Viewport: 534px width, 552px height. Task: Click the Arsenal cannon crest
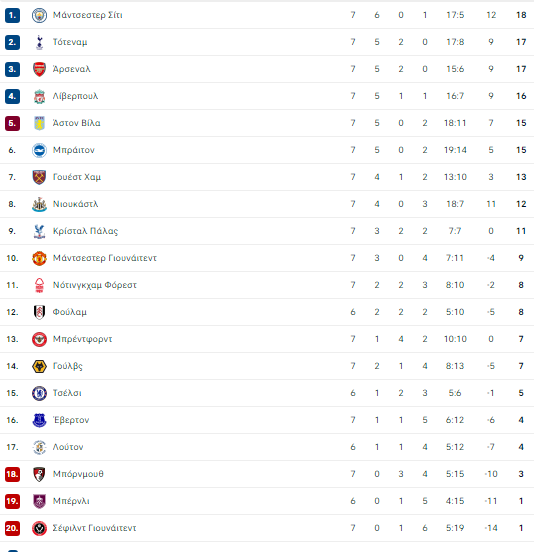point(39,69)
